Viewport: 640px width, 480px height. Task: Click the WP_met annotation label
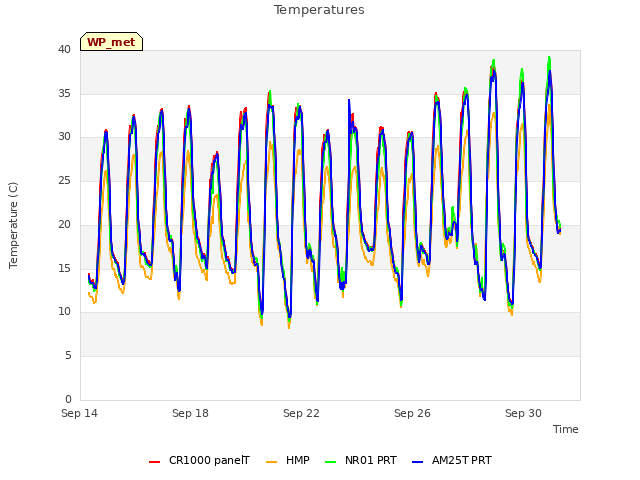click(111, 42)
